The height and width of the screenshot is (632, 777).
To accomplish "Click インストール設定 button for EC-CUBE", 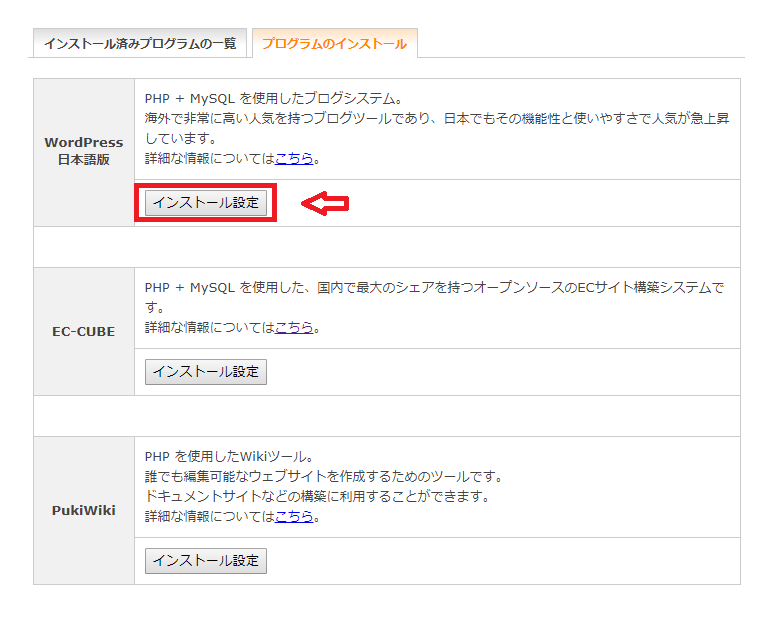I will [206, 372].
